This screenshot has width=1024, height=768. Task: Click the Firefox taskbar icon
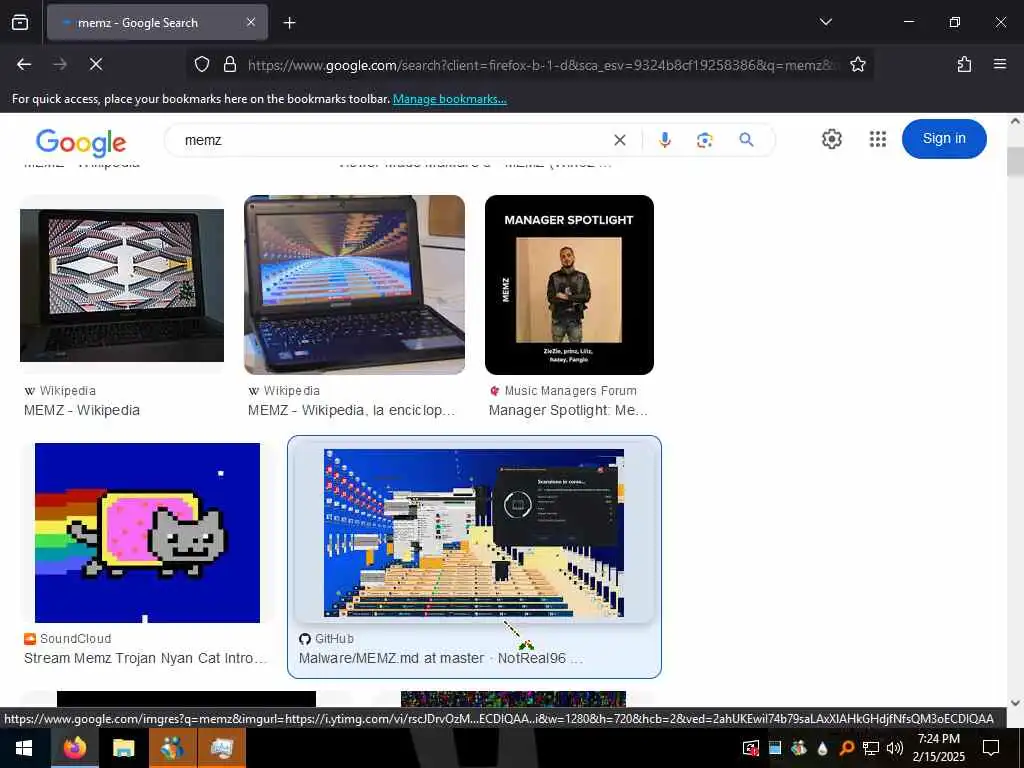point(74,748)
